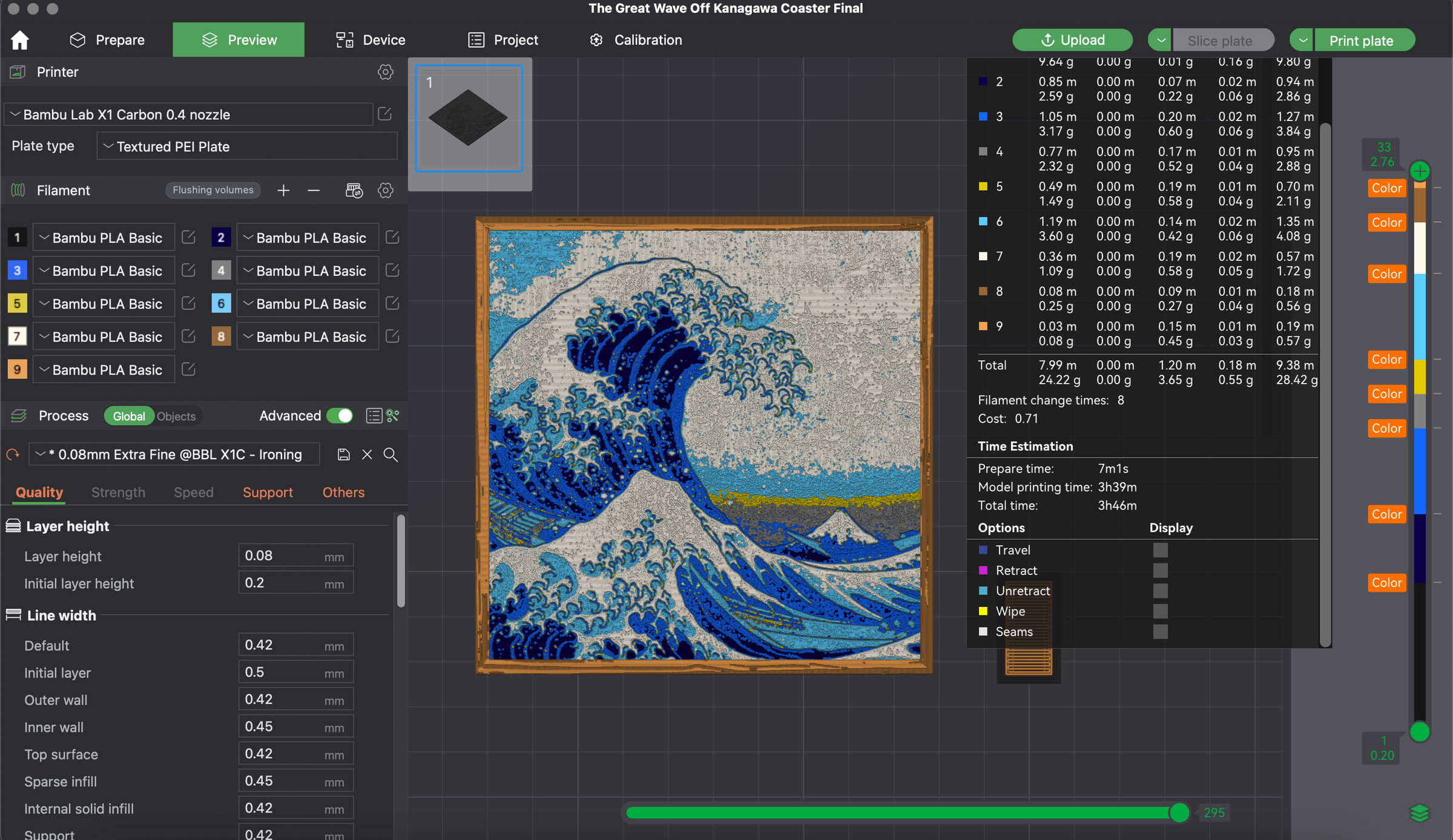Open Support settings tab

click(x=268, y=493)
